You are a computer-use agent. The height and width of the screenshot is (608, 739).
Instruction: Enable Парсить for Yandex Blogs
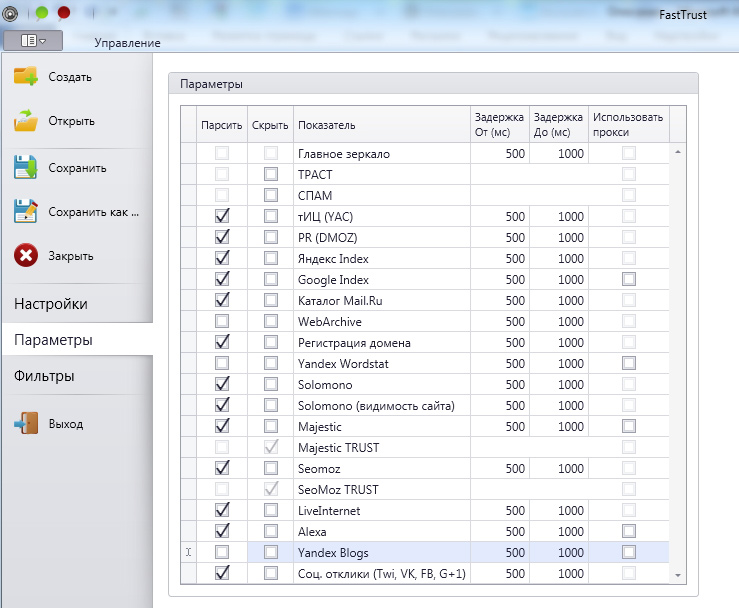[222, 552]
